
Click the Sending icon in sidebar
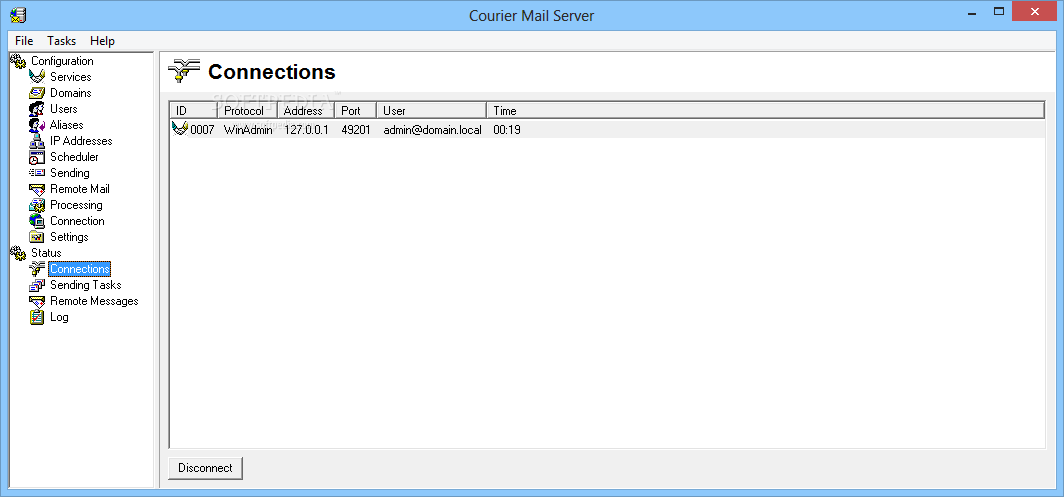[x=37, y=172]
